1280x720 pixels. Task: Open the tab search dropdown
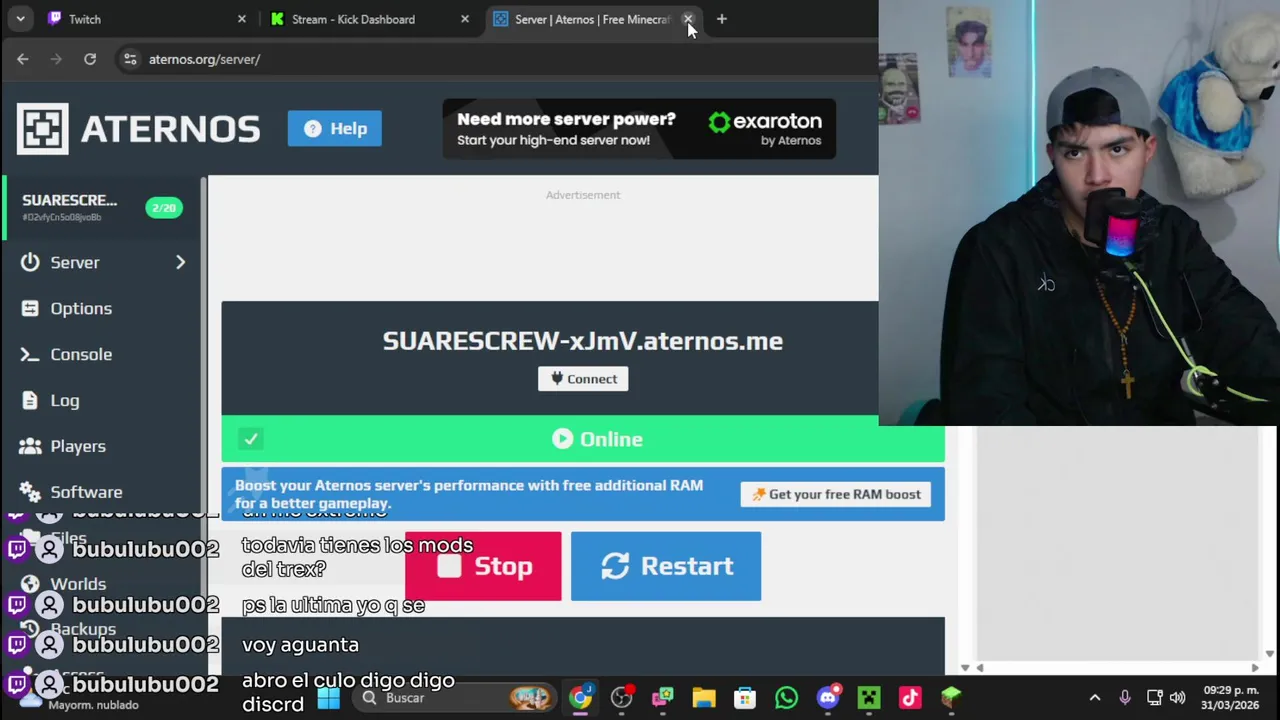[x=20, y=19]
